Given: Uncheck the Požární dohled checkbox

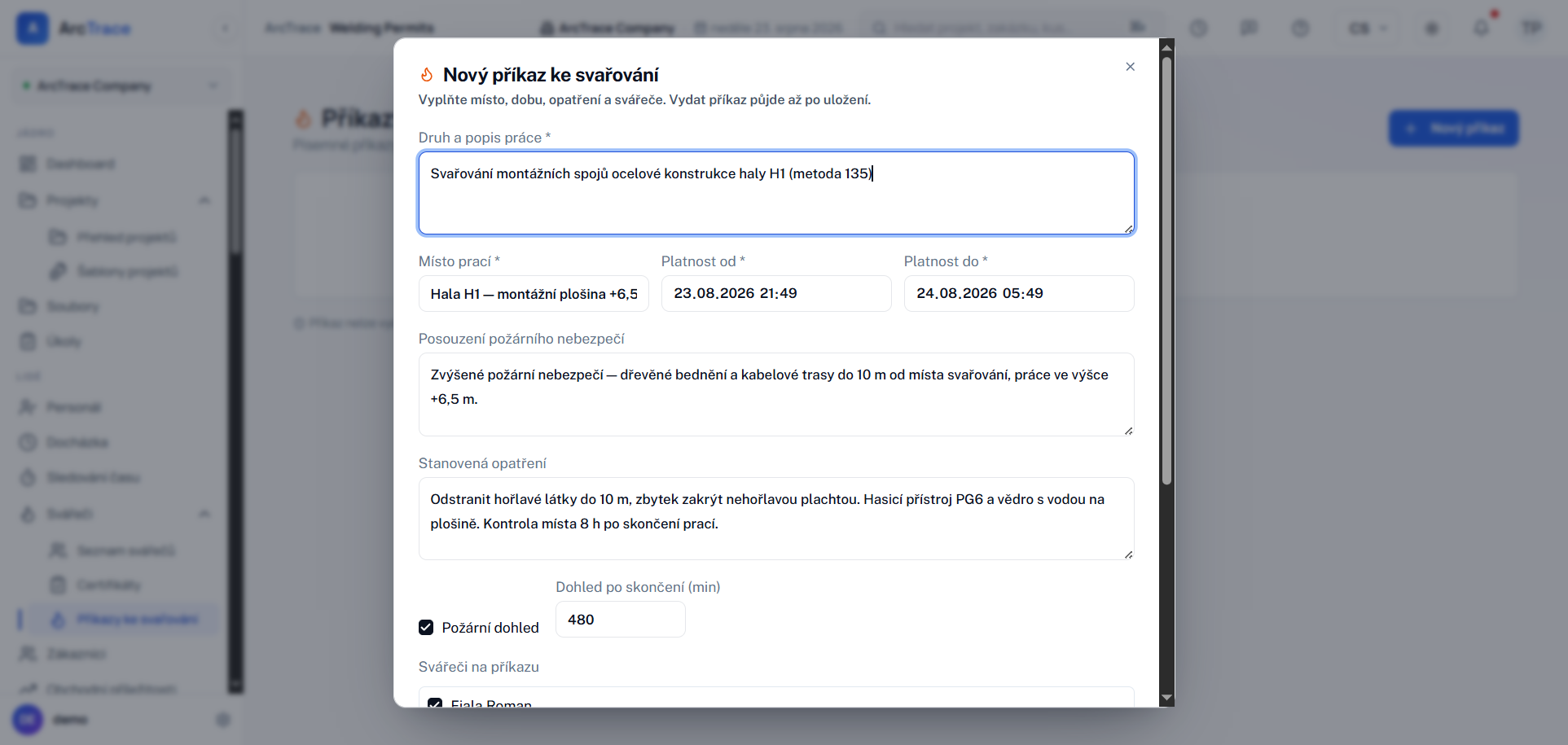Looking at the screenshot, I should (426, 627).
